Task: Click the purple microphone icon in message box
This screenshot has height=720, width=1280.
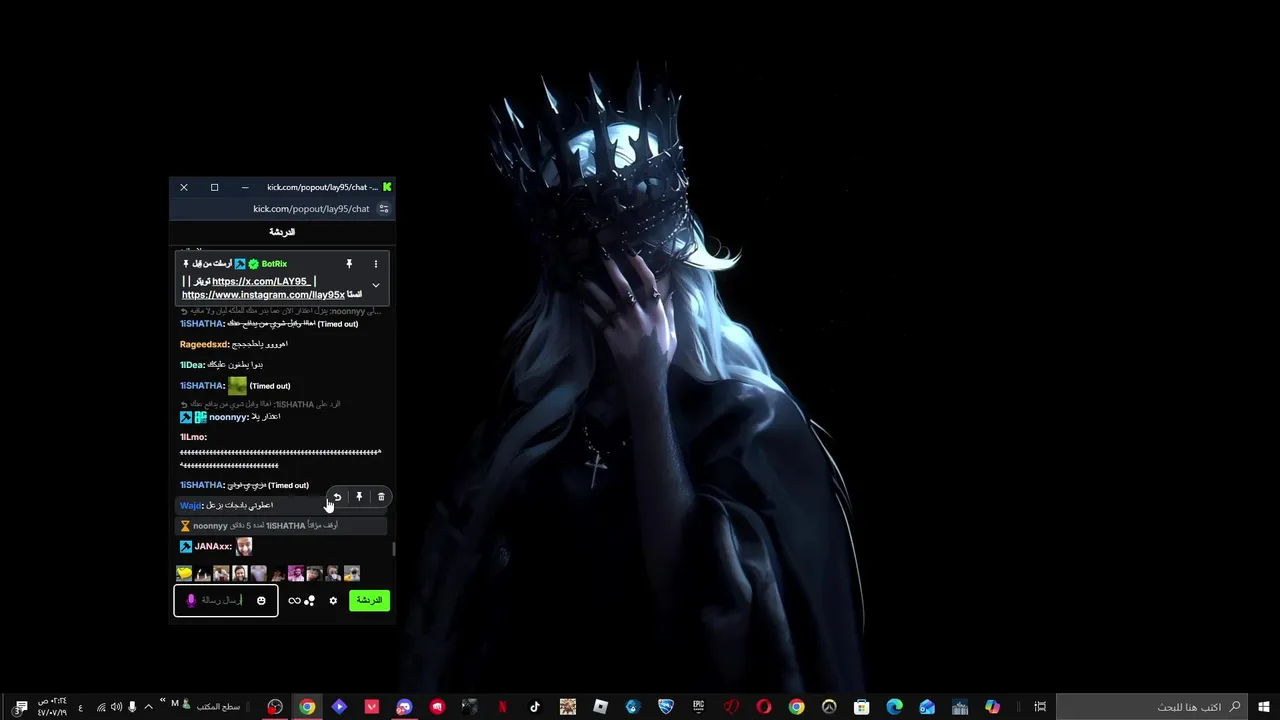Action: point(191,600)
